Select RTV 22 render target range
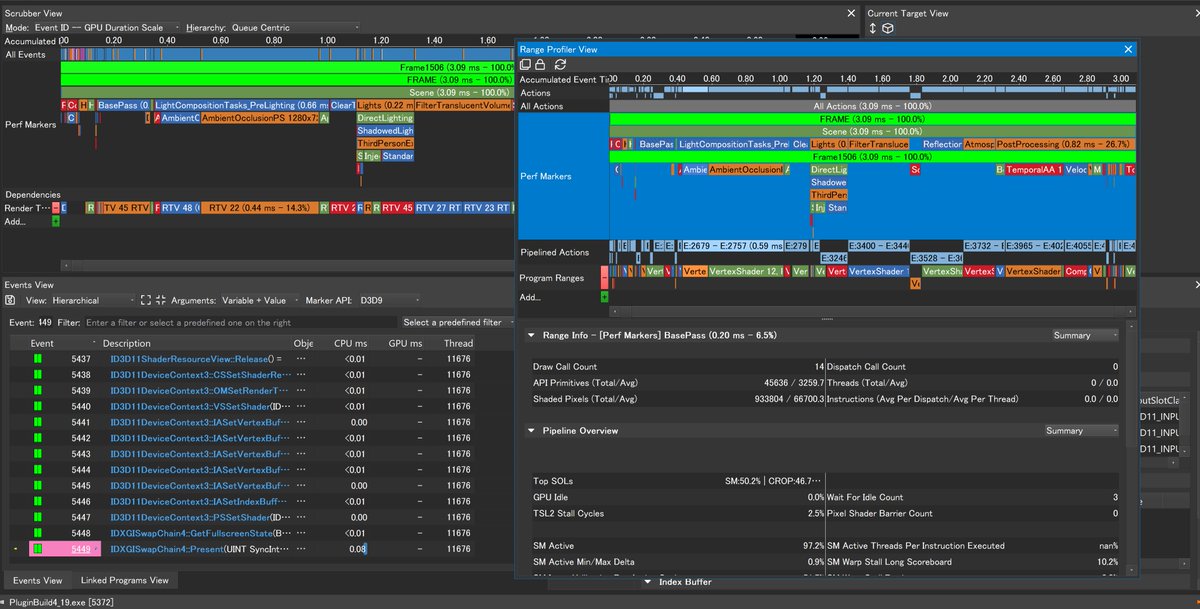1200x609 pixels. pos(258,208)
